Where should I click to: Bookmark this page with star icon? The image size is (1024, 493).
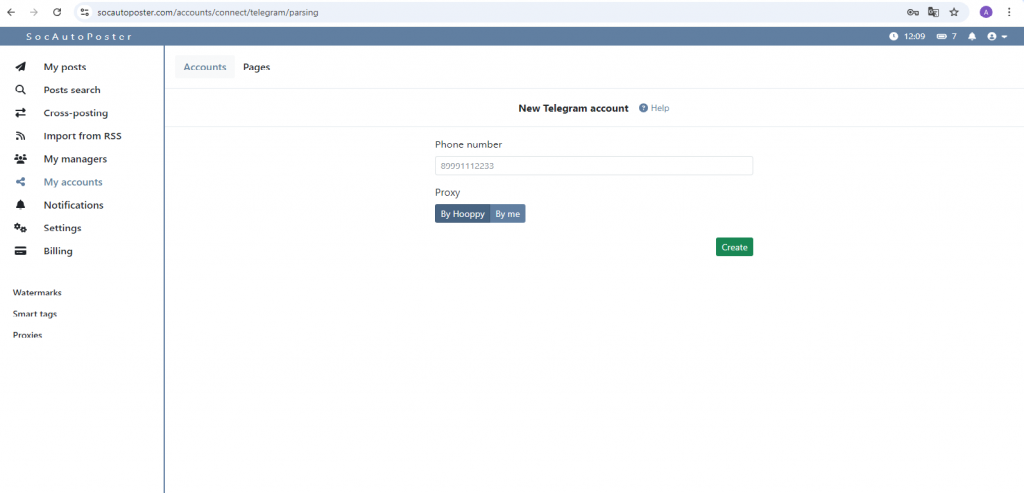pos(954,12)
